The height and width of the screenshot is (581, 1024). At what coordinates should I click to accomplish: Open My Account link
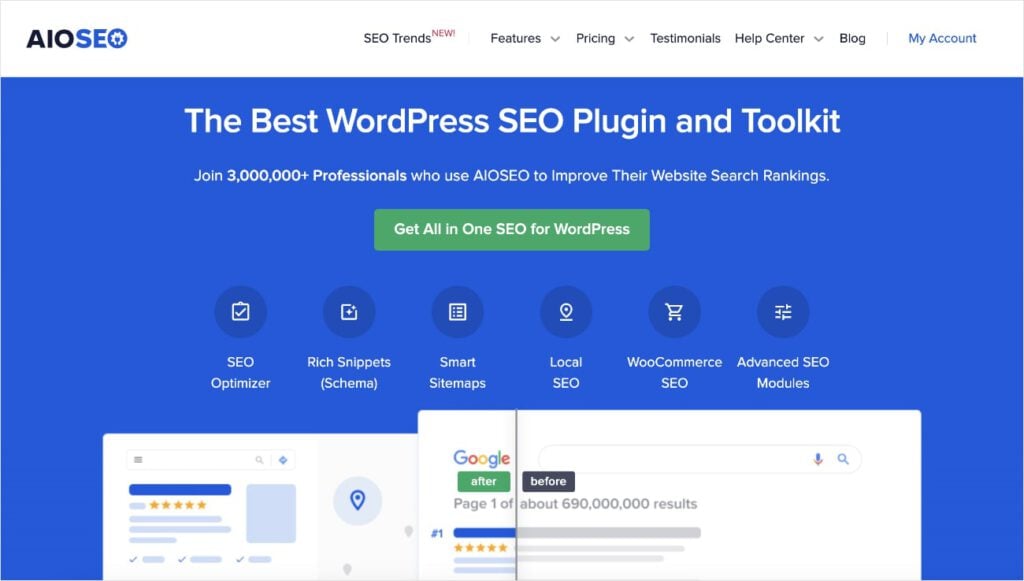tap(941, 38)
